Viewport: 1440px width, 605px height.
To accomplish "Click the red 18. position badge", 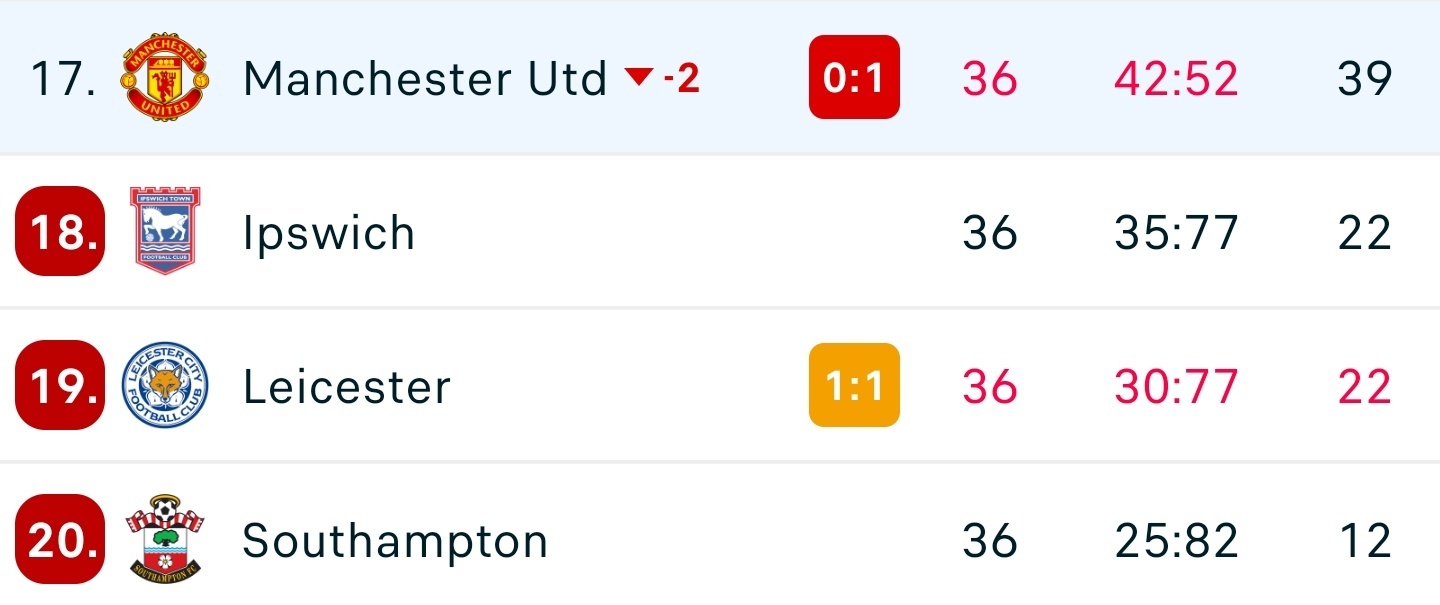I will [60, 231].
